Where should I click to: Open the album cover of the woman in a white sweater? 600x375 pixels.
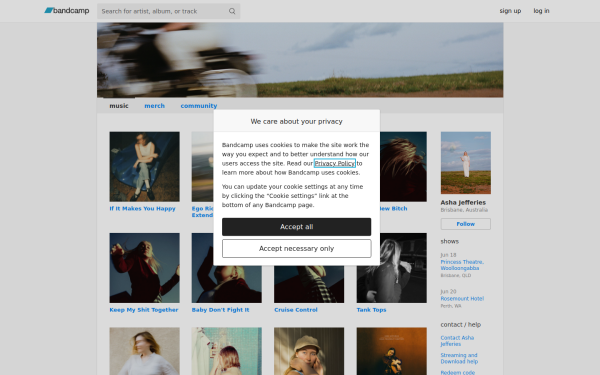pos(144,351)
